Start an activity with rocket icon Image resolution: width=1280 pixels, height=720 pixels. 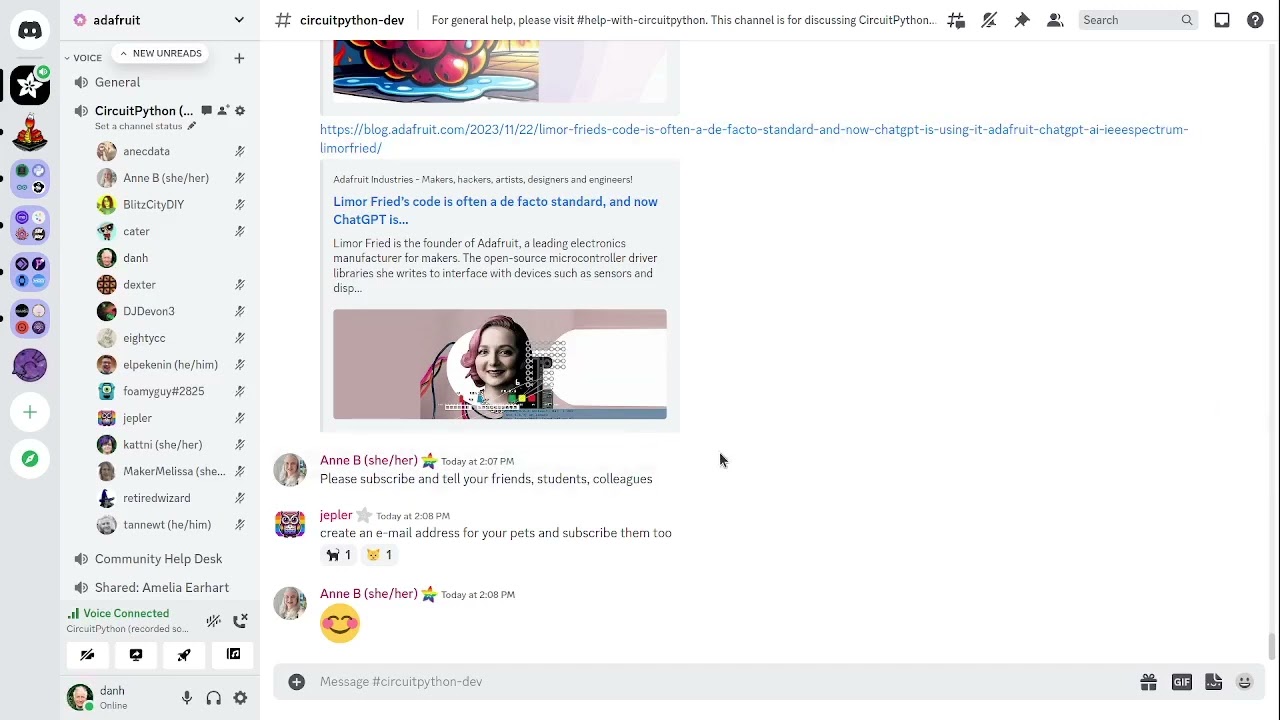coord(184,655)
